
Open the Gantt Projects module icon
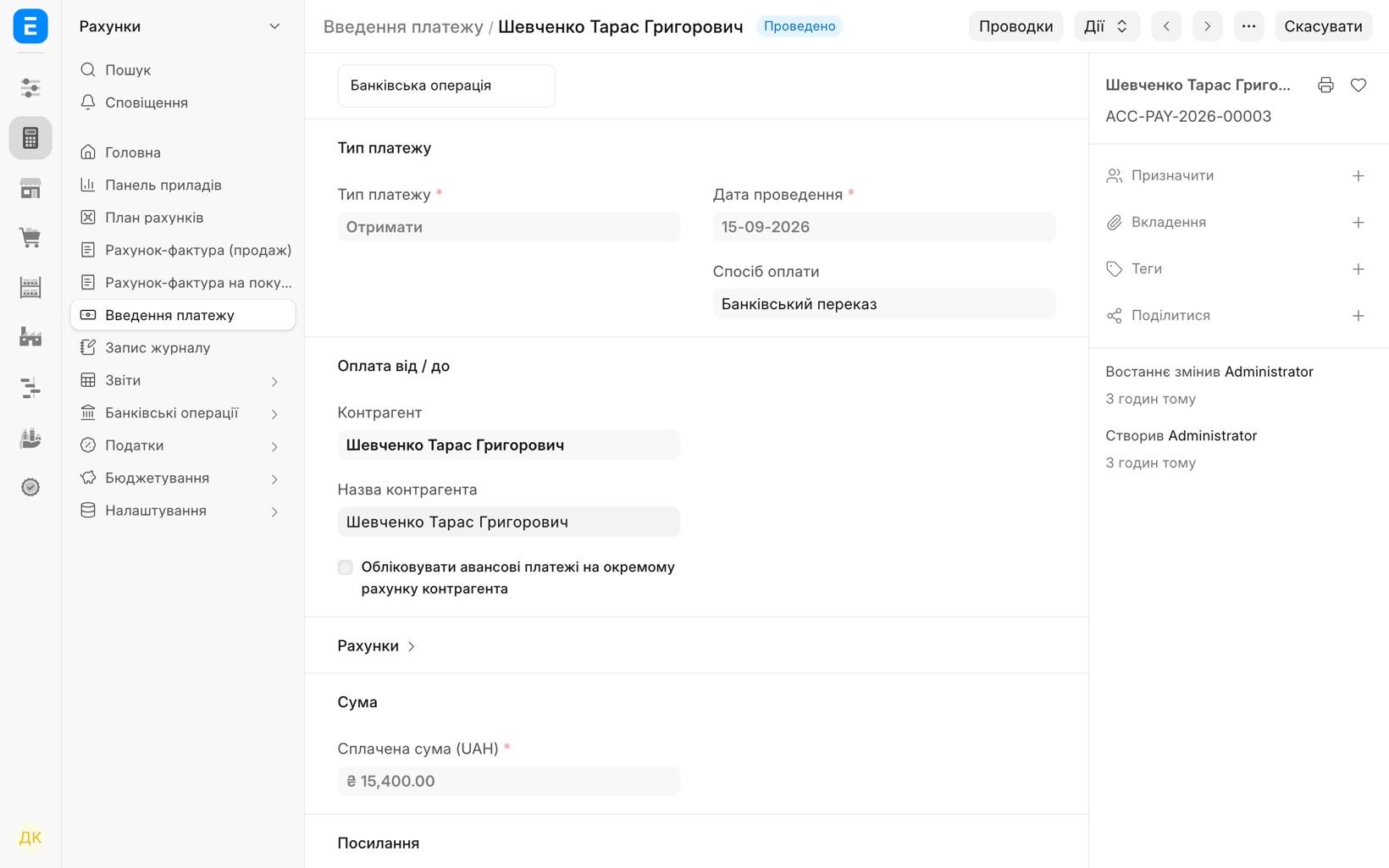click(x=30, y=388)
